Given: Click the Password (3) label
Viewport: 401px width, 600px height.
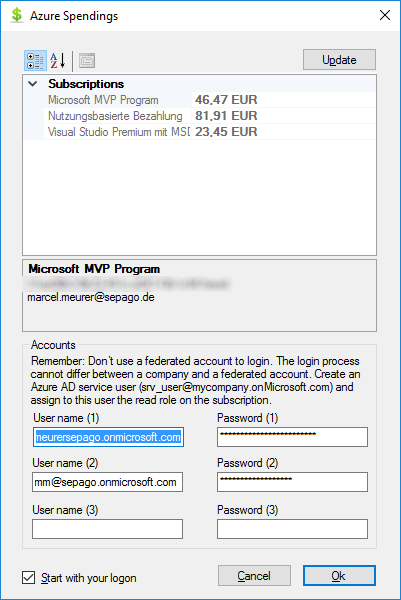Looking at the screenshot, I should pos(248,510).
